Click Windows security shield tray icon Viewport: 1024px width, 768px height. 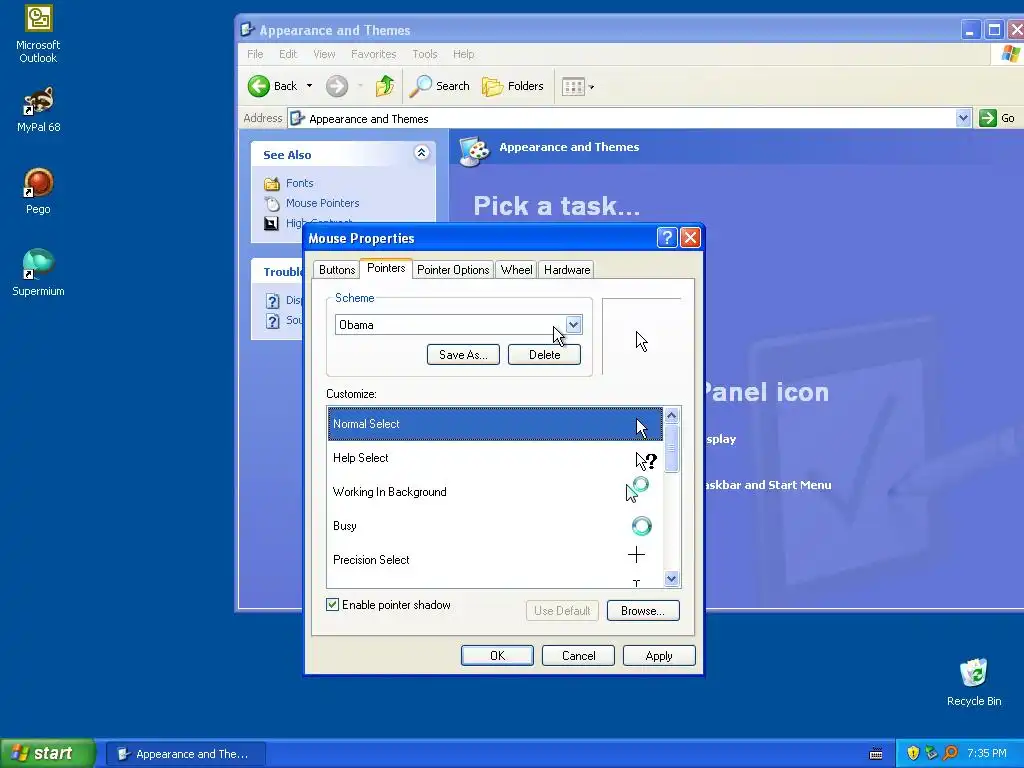[913, 753]
